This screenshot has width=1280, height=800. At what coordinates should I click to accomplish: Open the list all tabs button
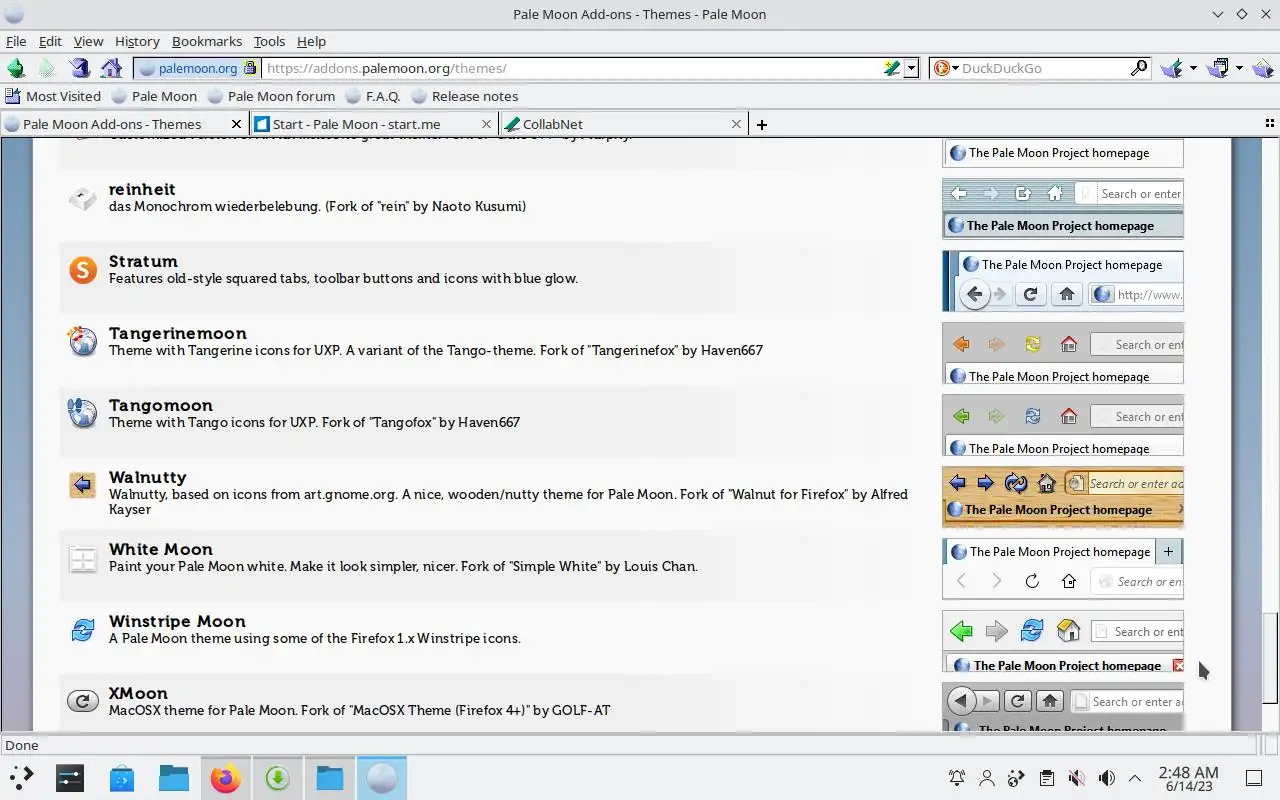pyautogui.click(x=1269, y=124)
